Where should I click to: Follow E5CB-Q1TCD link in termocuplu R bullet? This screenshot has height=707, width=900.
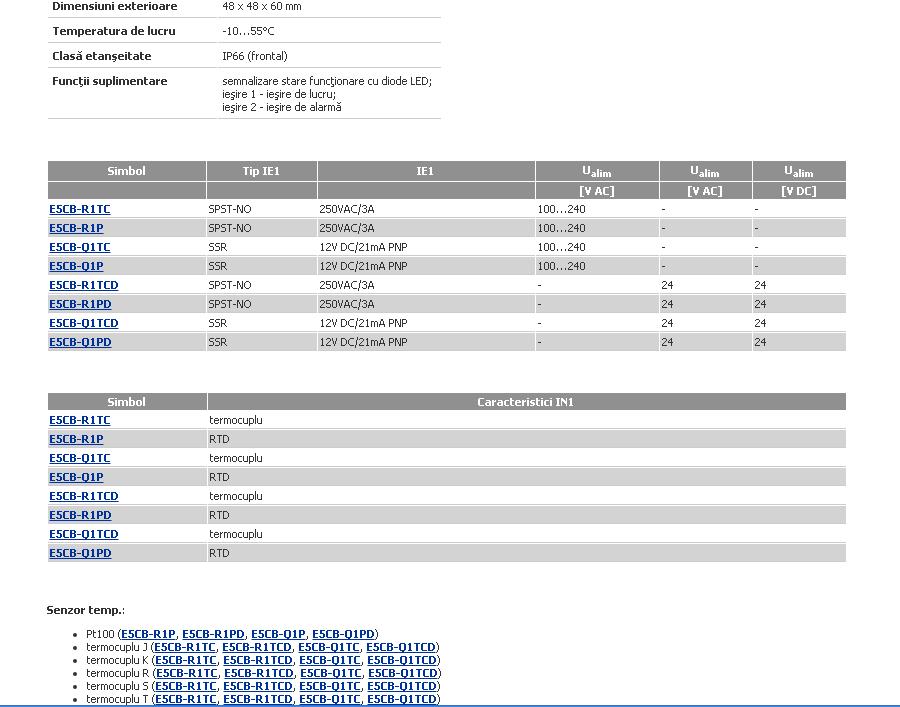(403, 673)
